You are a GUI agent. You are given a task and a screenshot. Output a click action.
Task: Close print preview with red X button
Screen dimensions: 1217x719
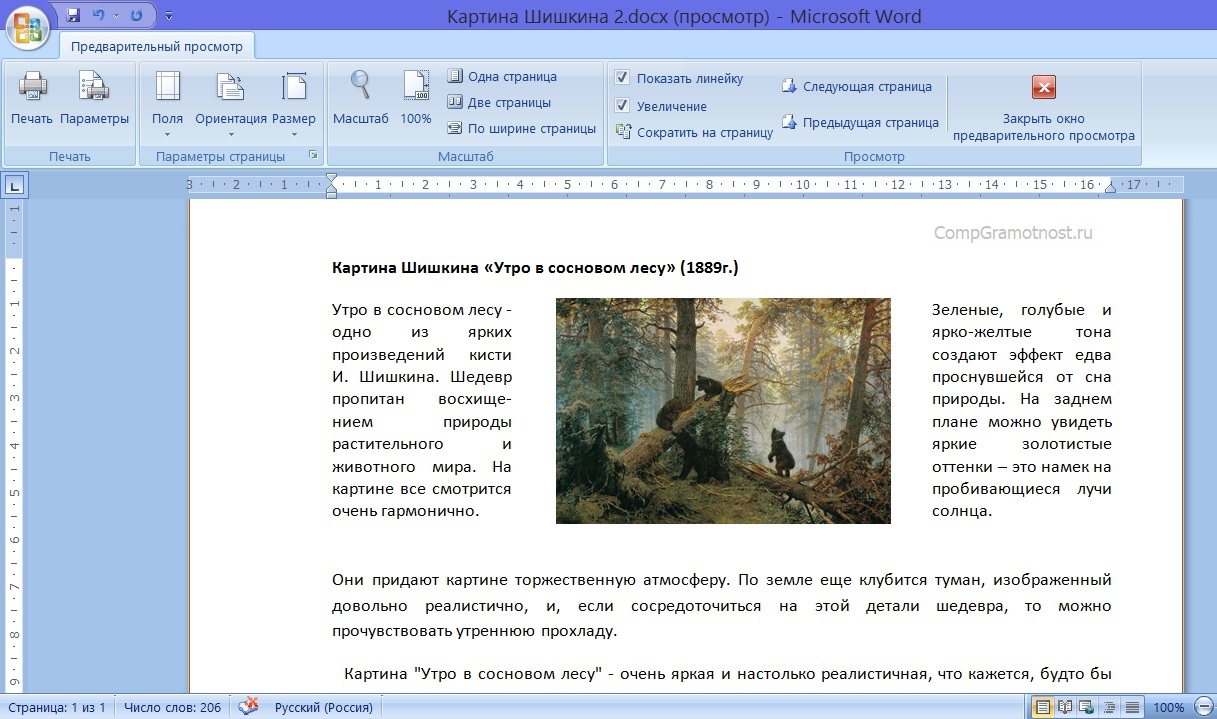(x=1043, y=88)
